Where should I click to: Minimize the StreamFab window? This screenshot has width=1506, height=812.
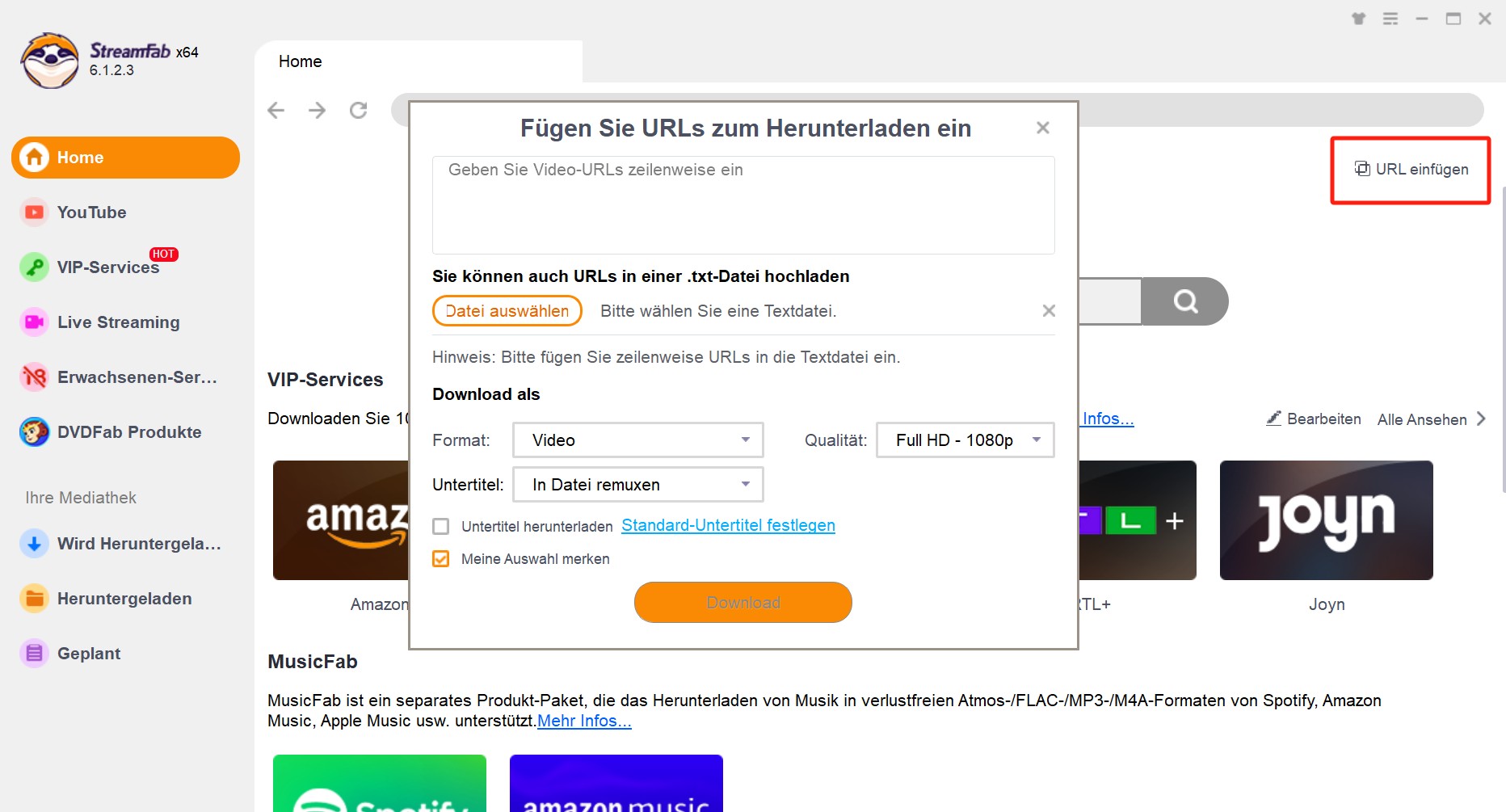coord(1422,19)
